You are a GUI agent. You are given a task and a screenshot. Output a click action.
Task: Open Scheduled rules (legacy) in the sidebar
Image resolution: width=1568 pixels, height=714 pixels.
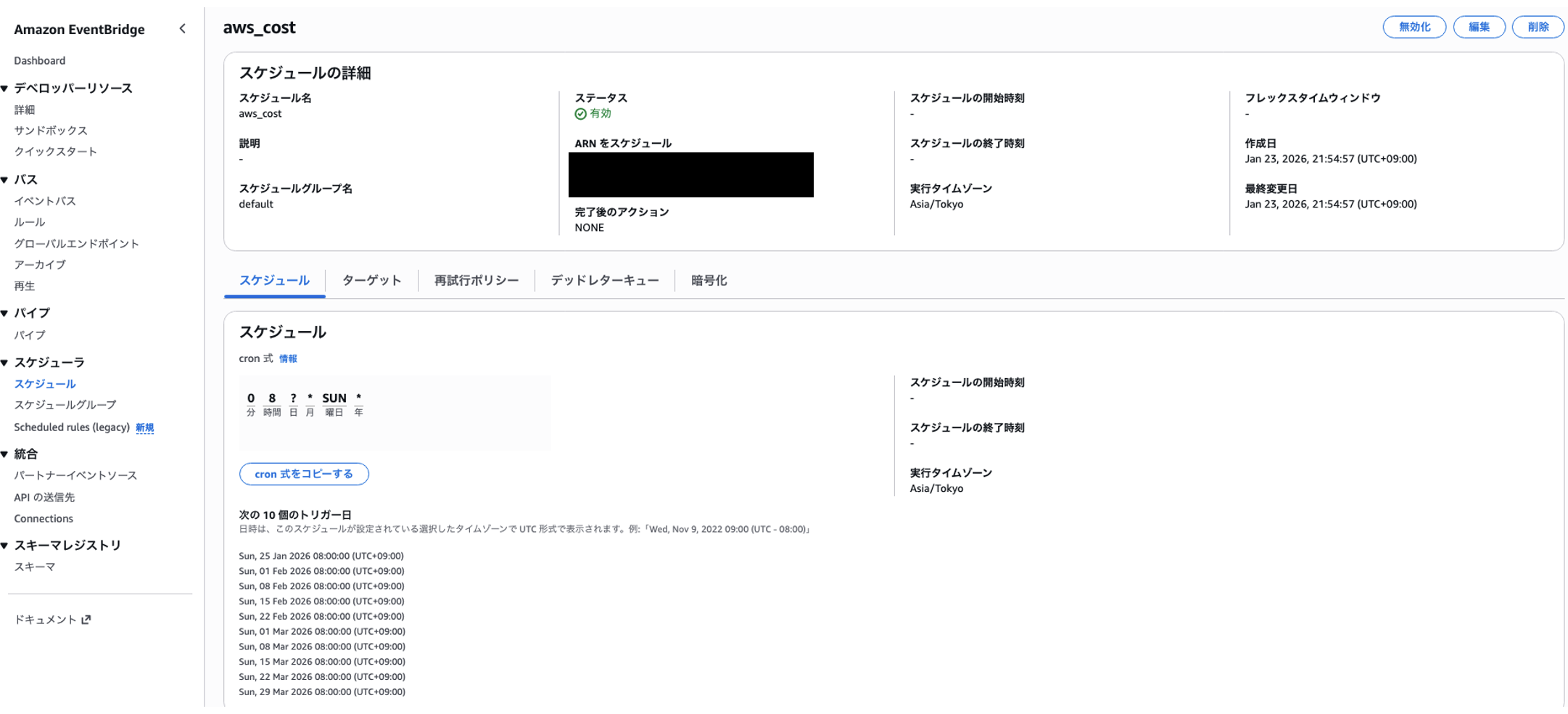[x=72, y=427]
